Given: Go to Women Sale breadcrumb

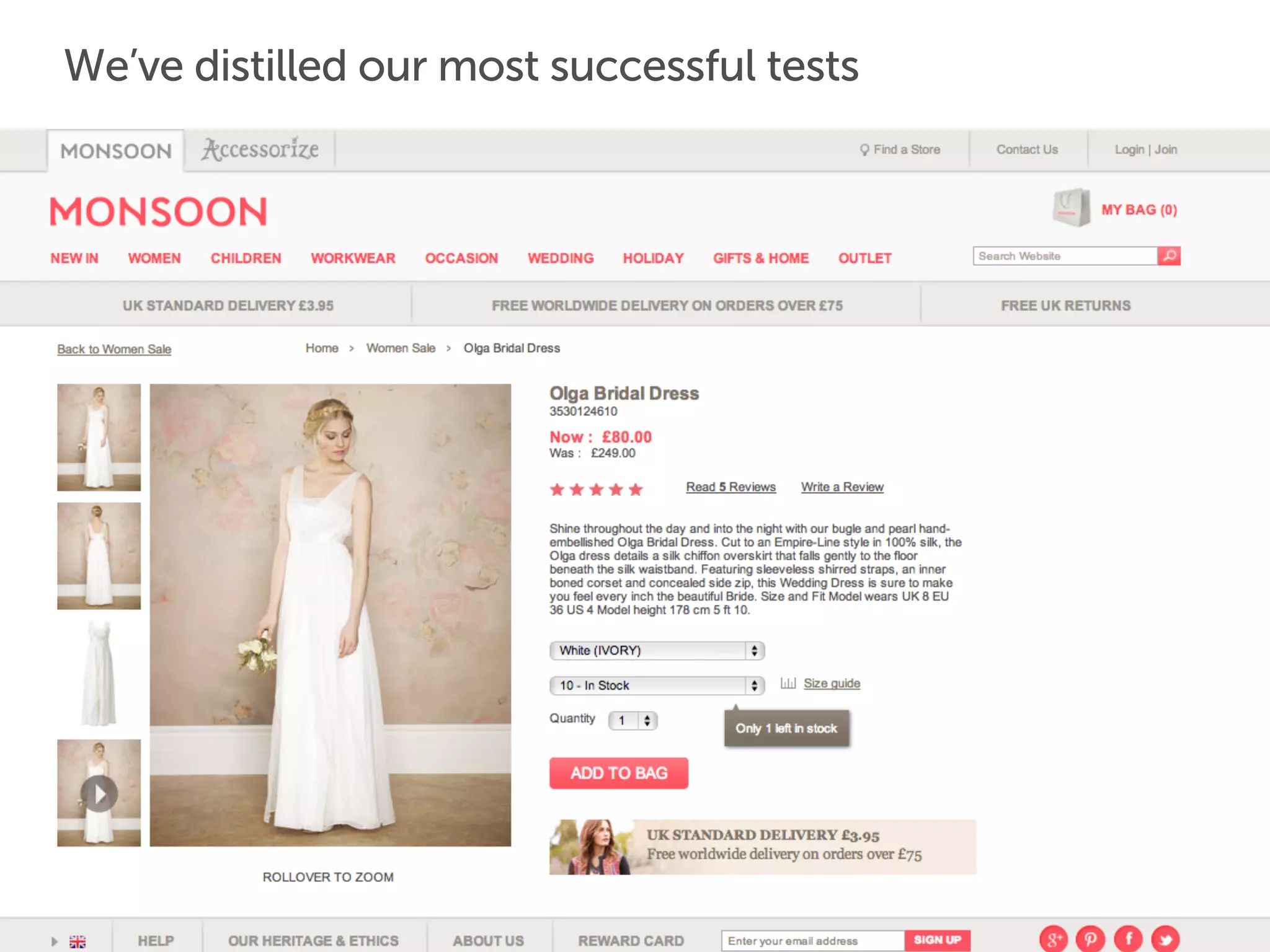Looking at the screenshot, I should pyautogui.click(x=401, y=348).
